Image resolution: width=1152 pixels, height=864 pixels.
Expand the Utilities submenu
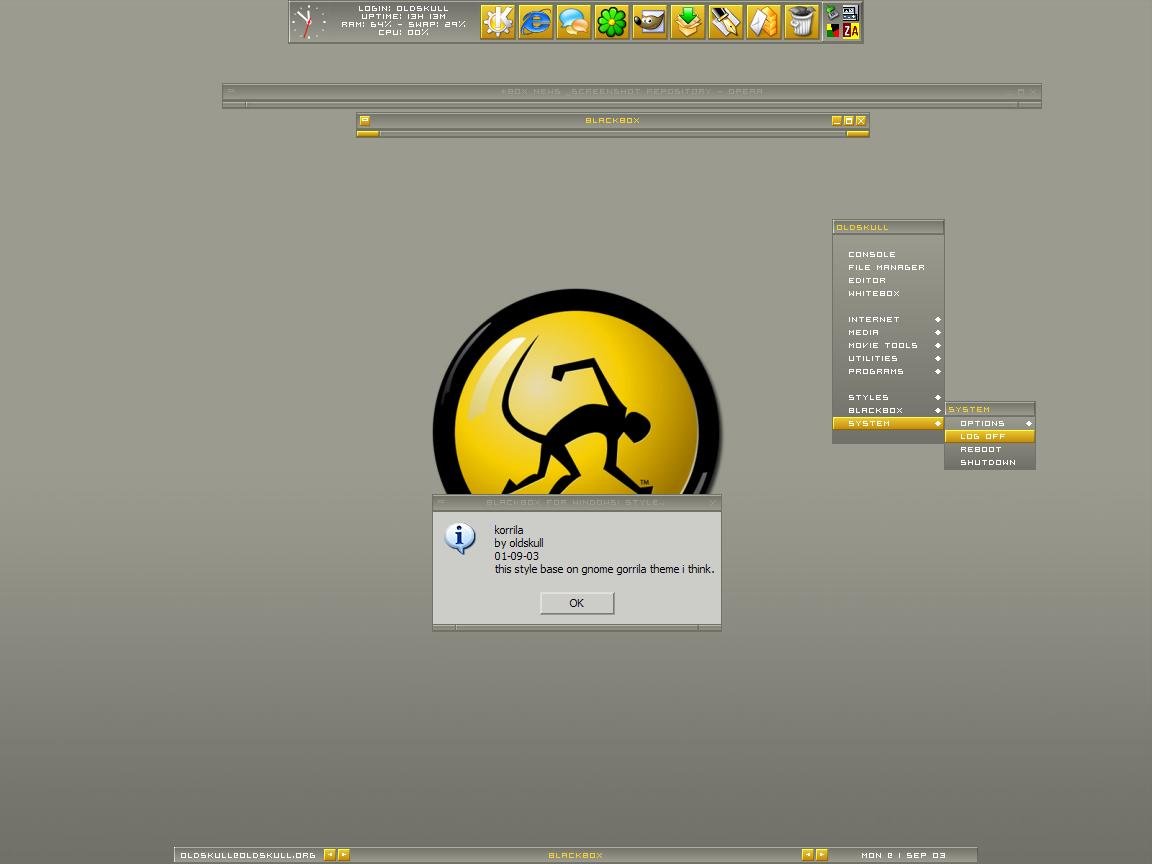[x=888, y=359]
